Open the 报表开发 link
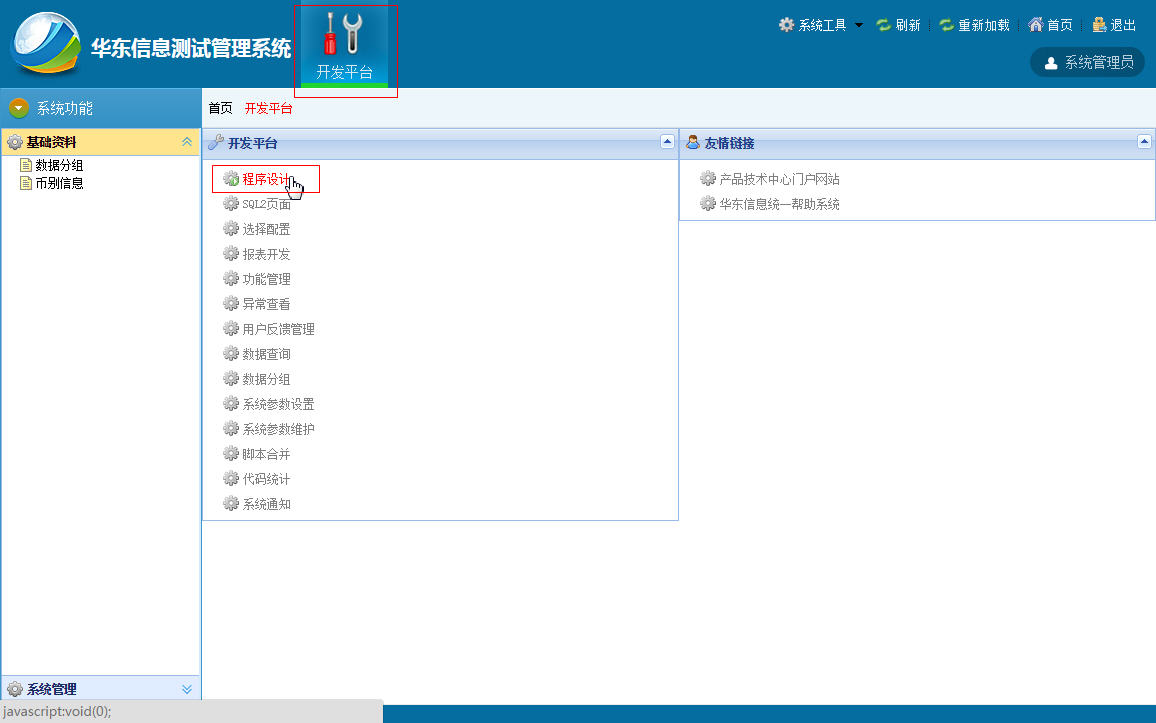1156x723 pixels. point(266,254)
